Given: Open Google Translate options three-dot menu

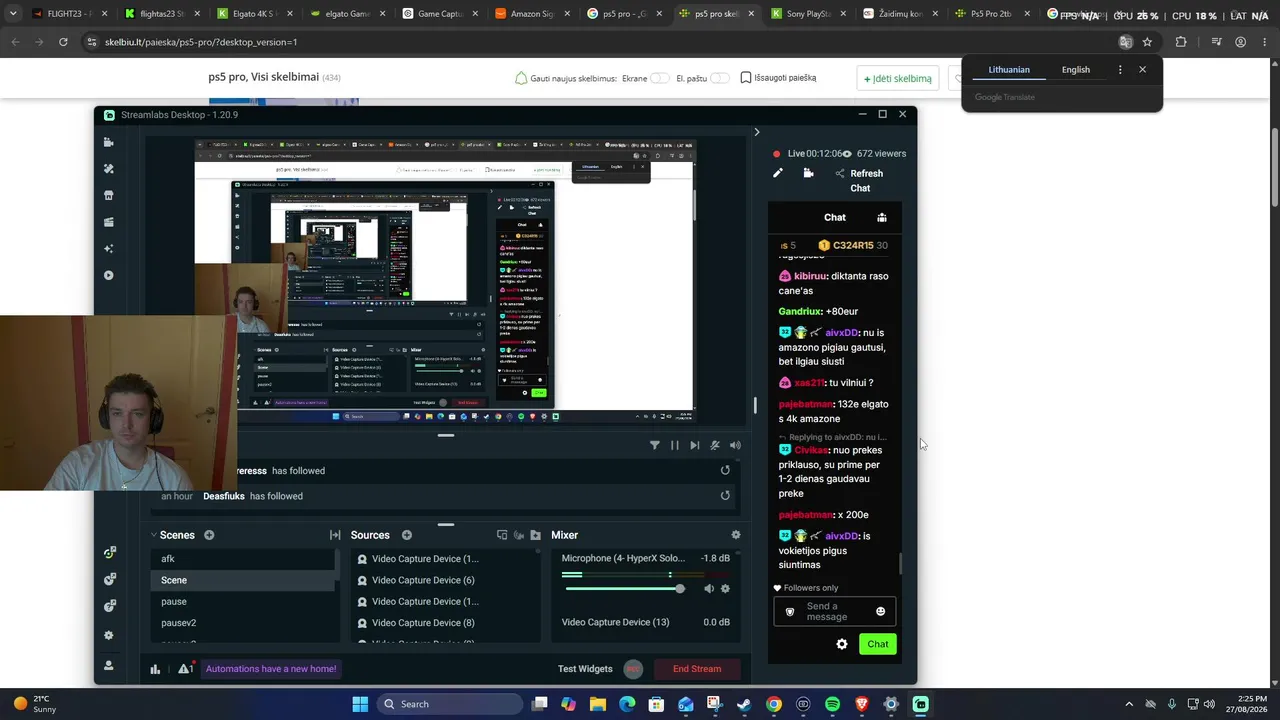Looking at the screenshot, I should (x=1120, y=70).
